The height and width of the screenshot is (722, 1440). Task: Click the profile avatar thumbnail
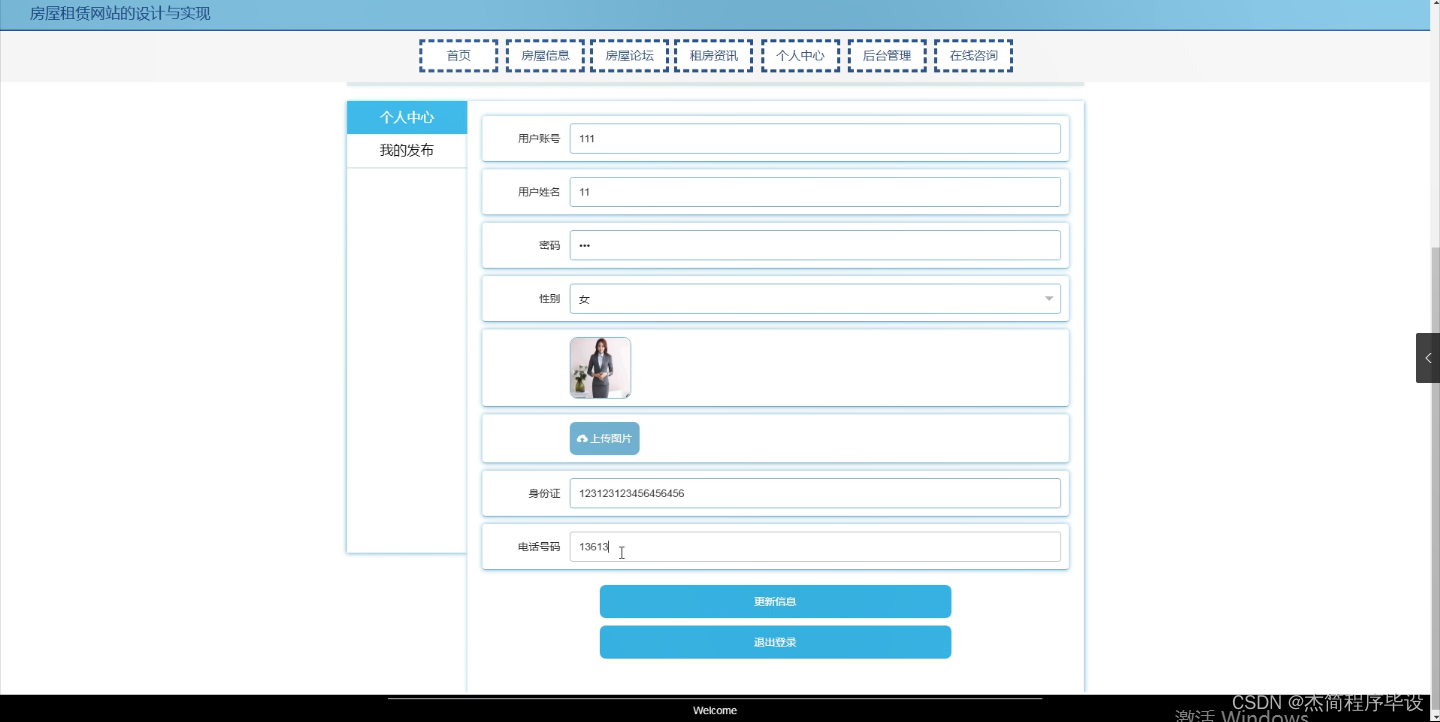(x=599, y=367)
